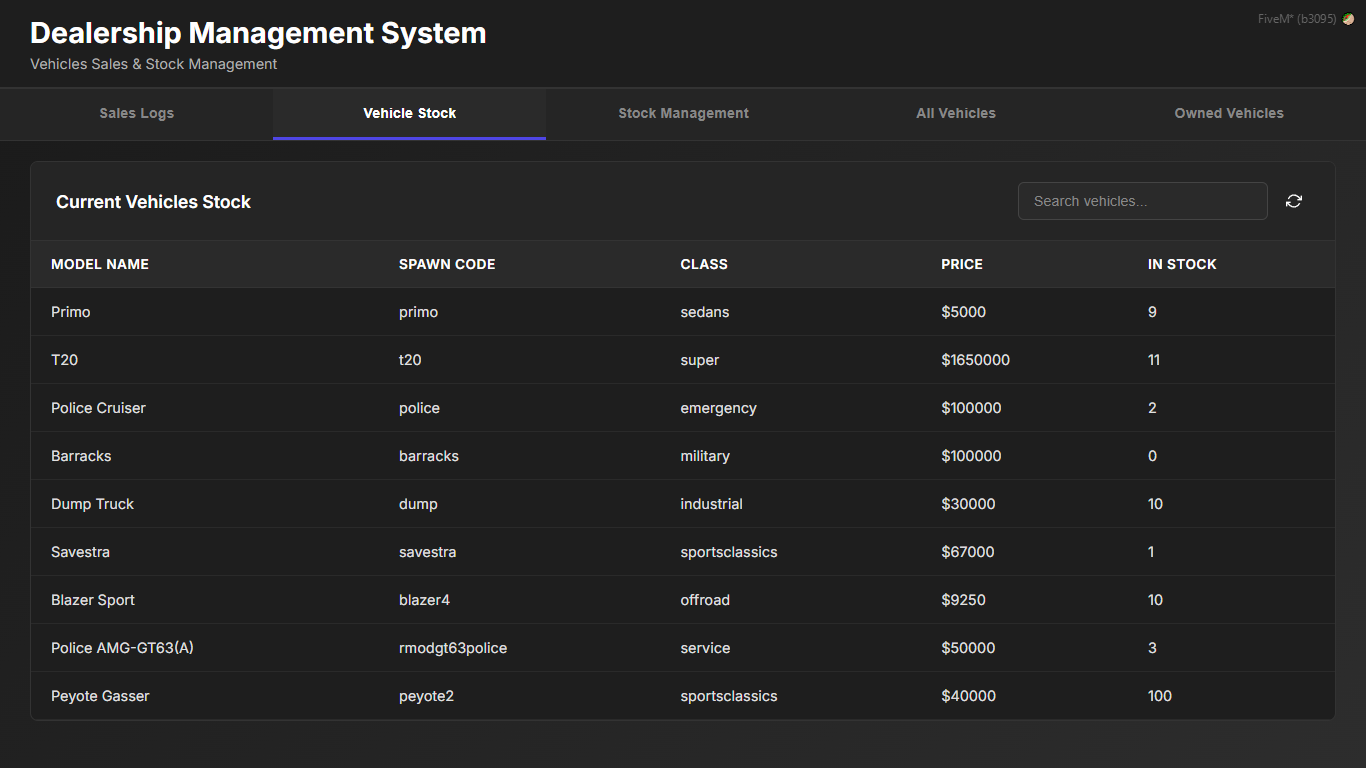This screenshot has height=768, width=1366.
Task: Select the T20 model name cell
Action: [x=64, y=360]
